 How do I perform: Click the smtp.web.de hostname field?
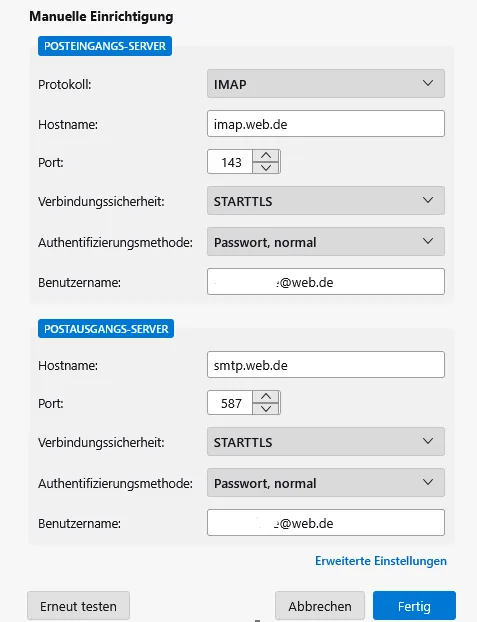click(326, 365)
